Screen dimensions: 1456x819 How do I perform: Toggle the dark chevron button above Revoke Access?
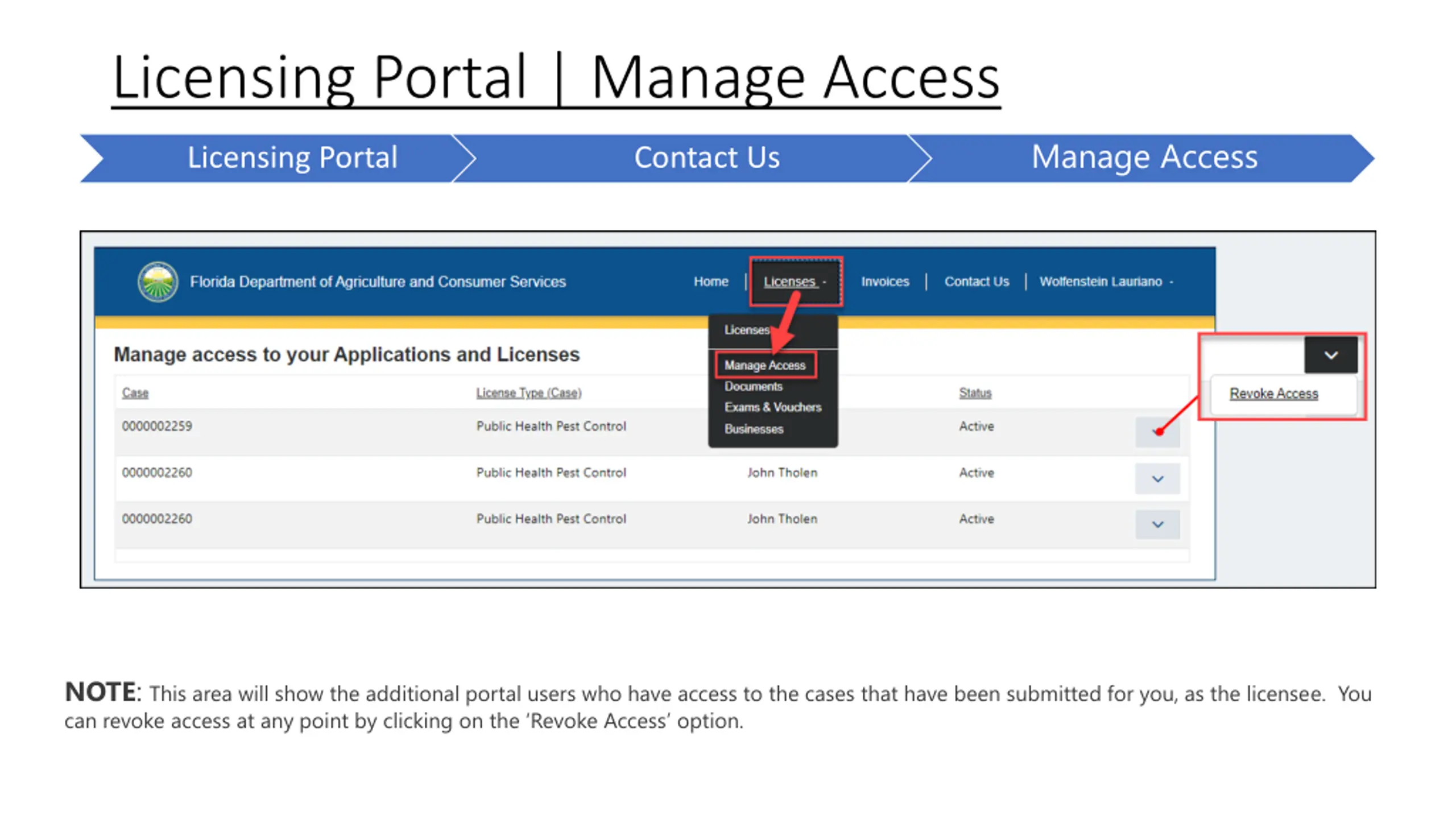point(1330,355)
